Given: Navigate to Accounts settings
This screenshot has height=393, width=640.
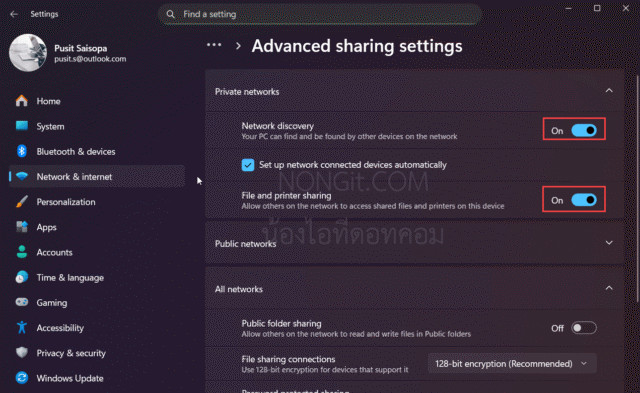Looking at the screenshot, I should 97,252.
